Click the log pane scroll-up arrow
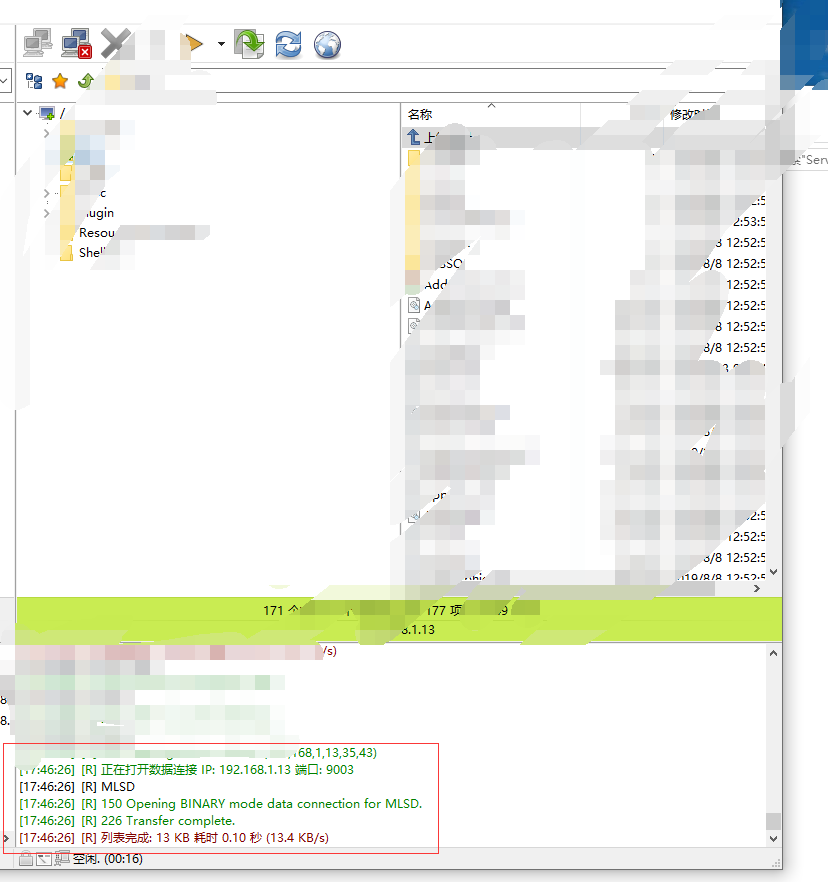This screenshot has width=828, height=882. (773, 653)
